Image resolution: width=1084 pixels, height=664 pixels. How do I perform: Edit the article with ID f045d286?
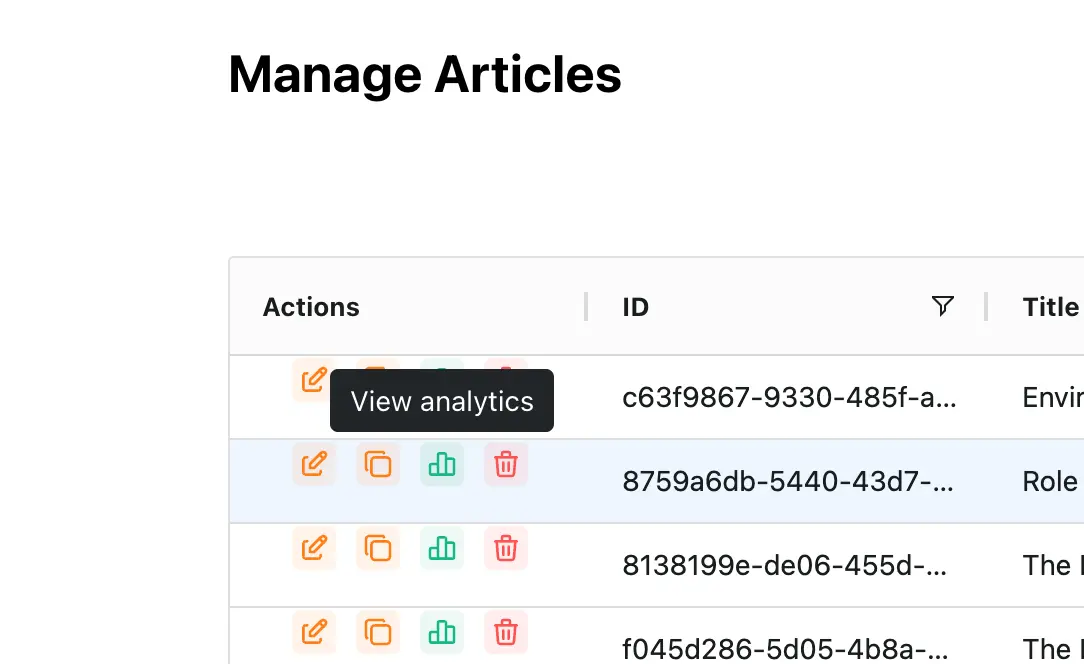coord(314,633)
